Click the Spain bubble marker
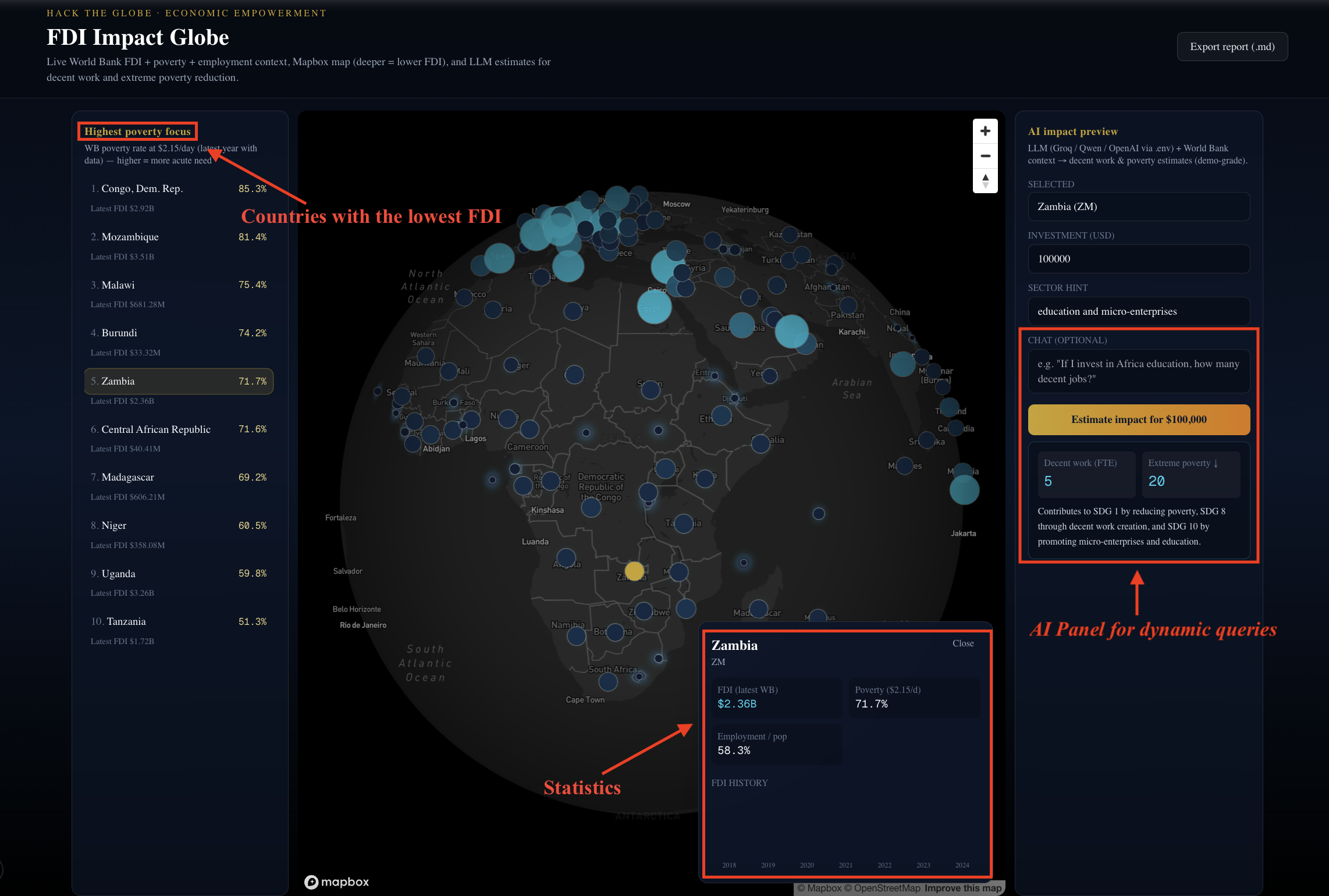The width and height of the screenshot is (1329, 896). tap(499, 258)
